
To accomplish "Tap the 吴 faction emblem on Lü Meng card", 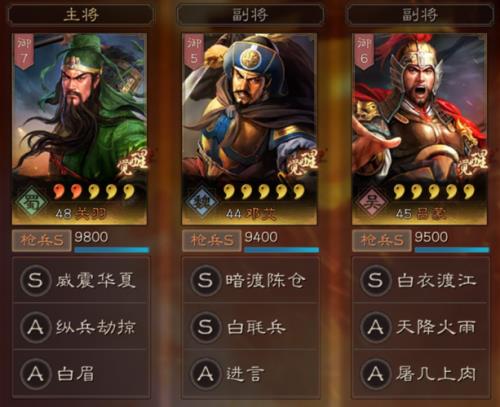I will [x=372, y=201].
